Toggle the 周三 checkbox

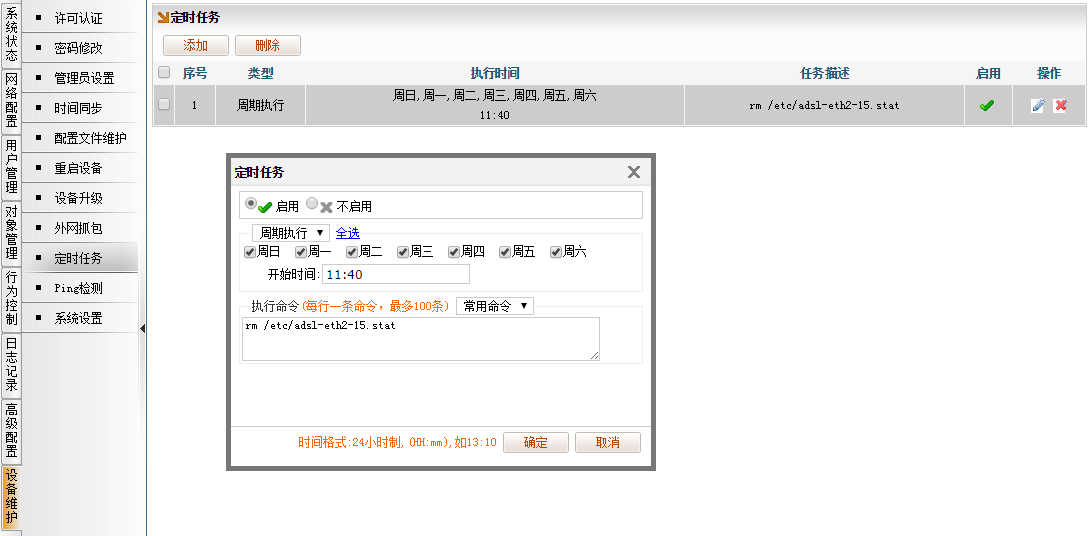click(403, 252)
